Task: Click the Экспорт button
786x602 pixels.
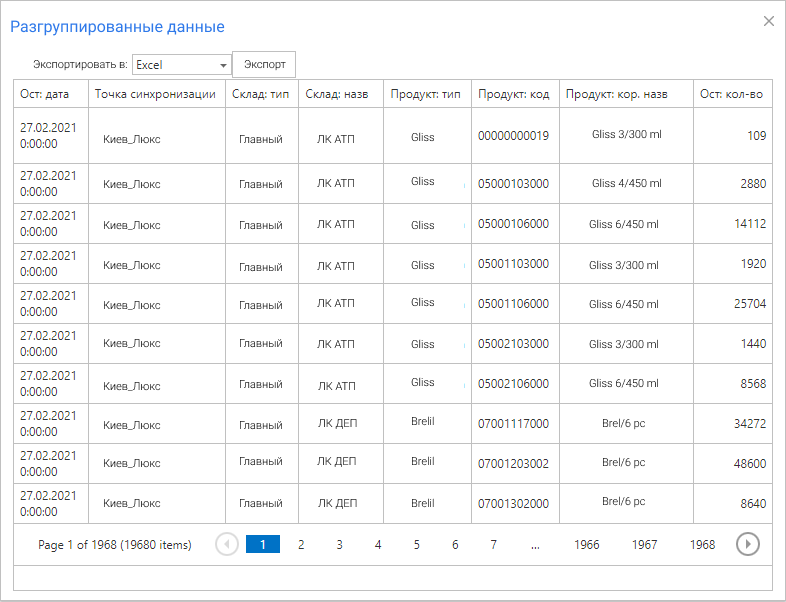Action: (x=264, y=64)
